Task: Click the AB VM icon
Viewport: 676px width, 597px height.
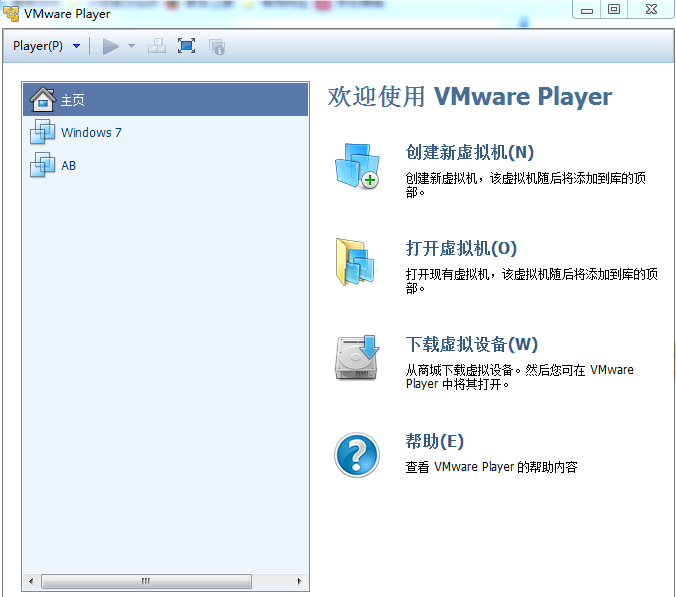Action: 43,166
